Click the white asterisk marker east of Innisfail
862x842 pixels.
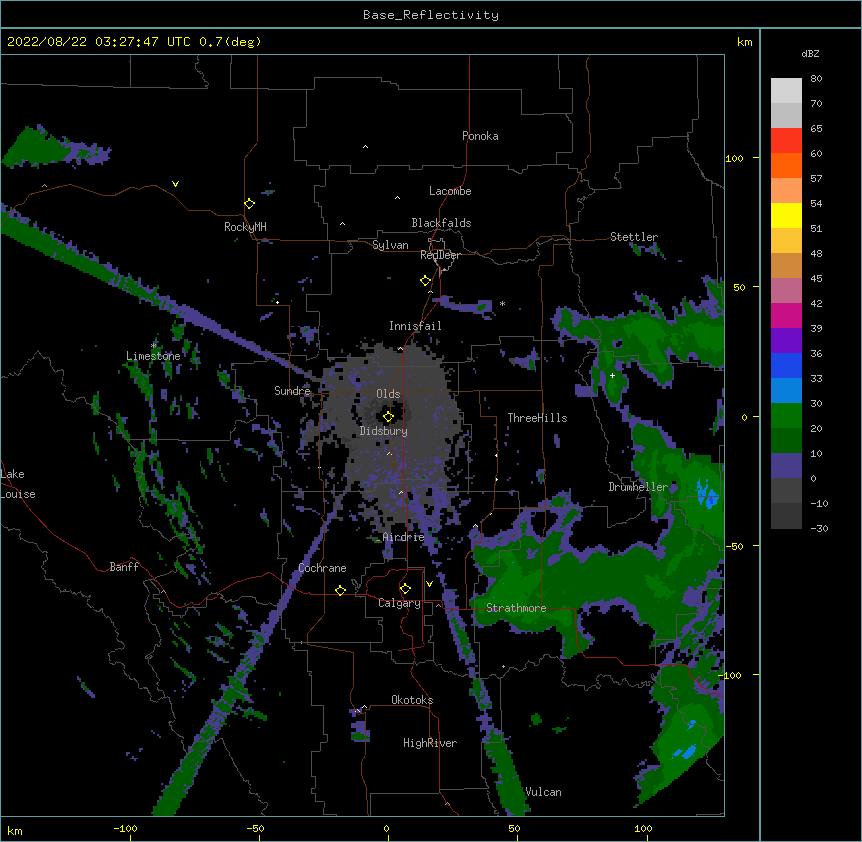[x=502, y=303]
